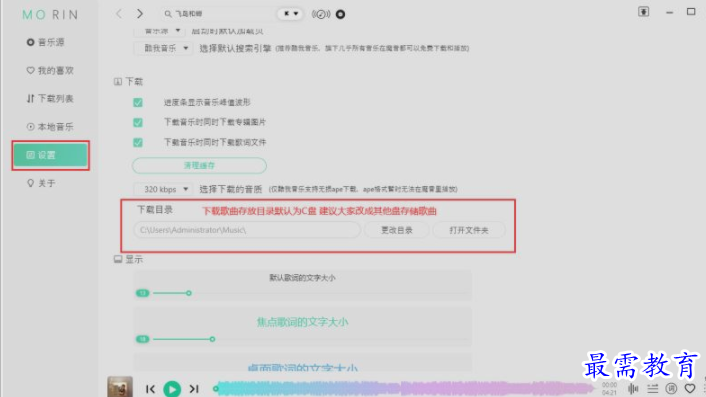706x397 pixels.
Task: Toggle 下载音乐时同时下载专辑图片 checkbox
Action: (138, 122)
